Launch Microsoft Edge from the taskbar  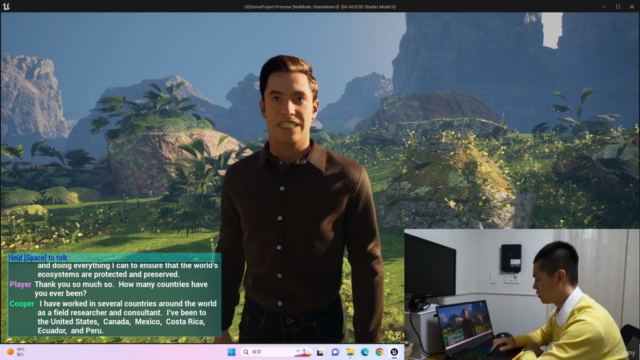pos(365,352)
